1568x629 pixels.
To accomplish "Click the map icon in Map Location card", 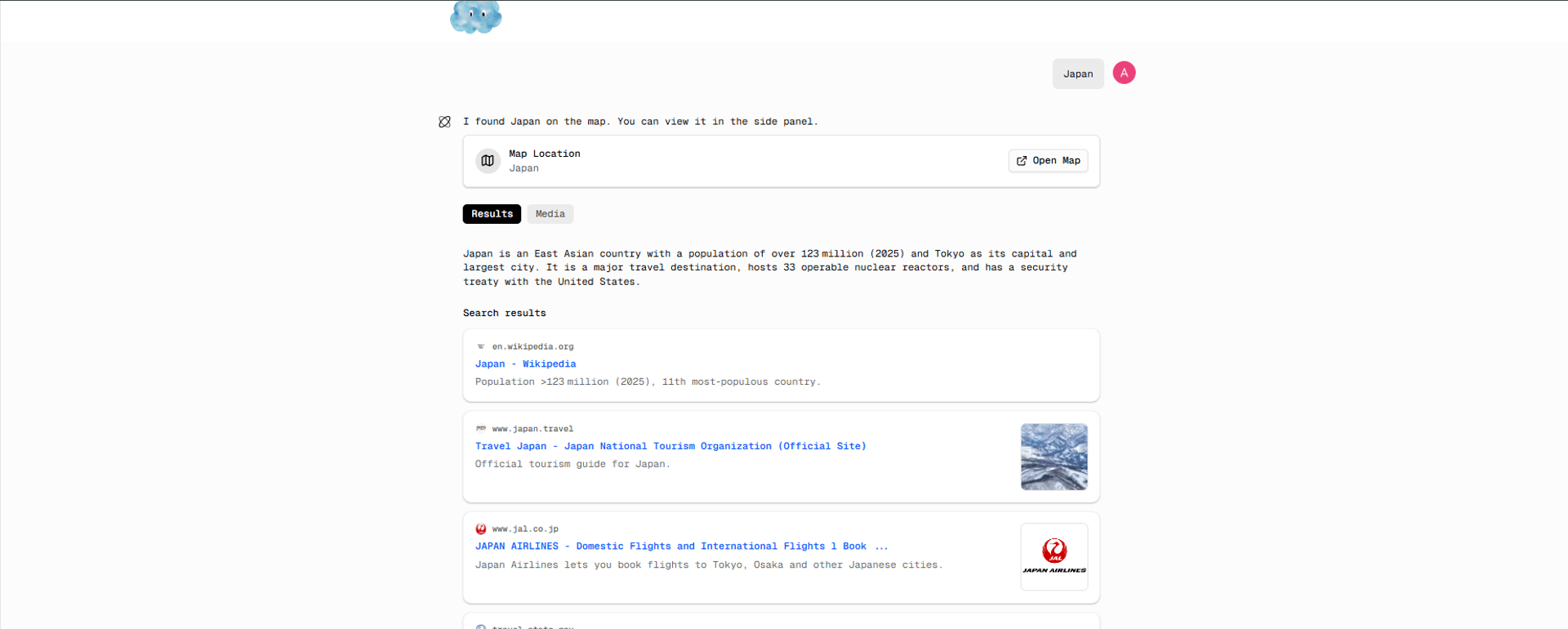I will [488, 161].
